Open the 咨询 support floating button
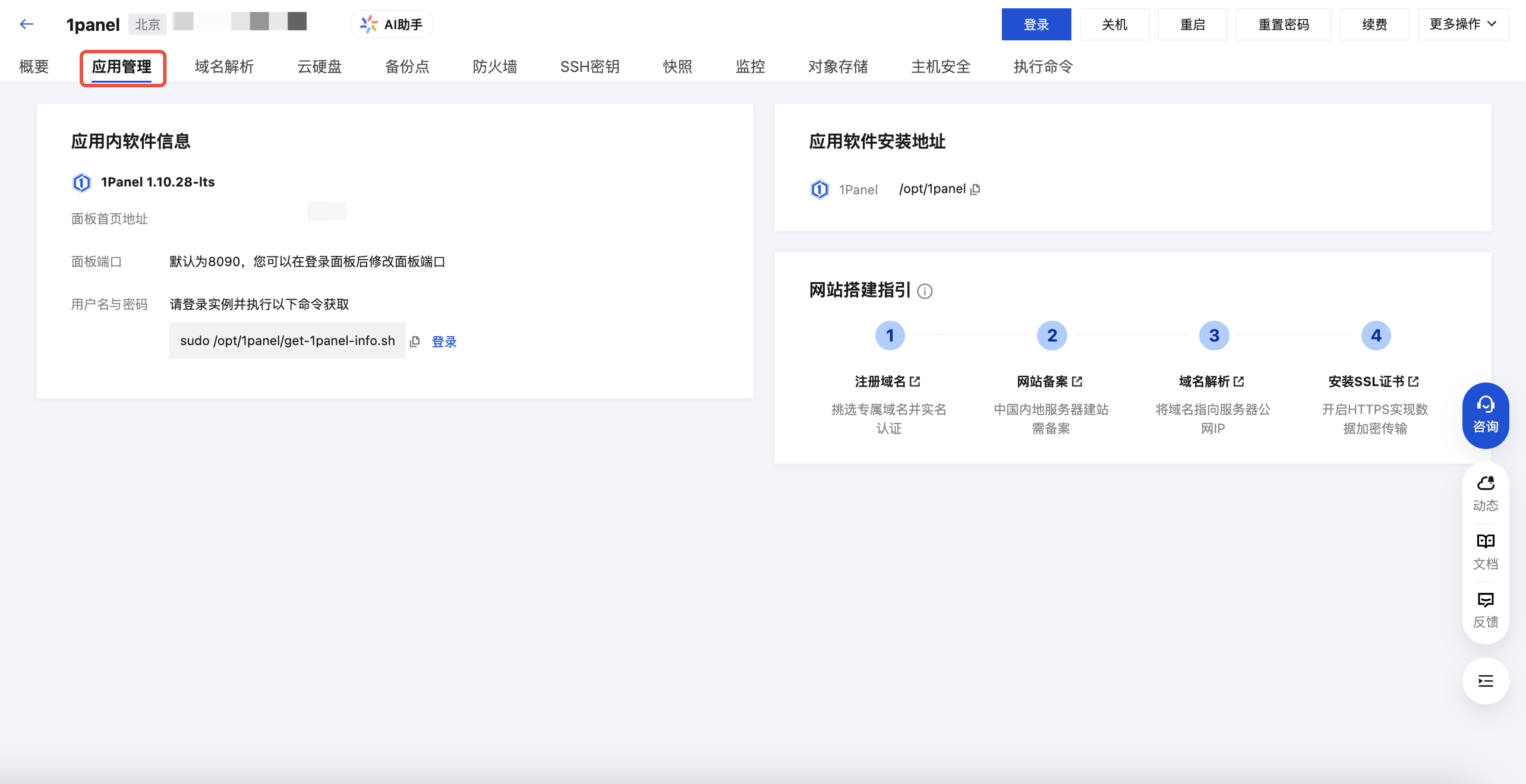The image size is (1526, 784). (1486, 416)
